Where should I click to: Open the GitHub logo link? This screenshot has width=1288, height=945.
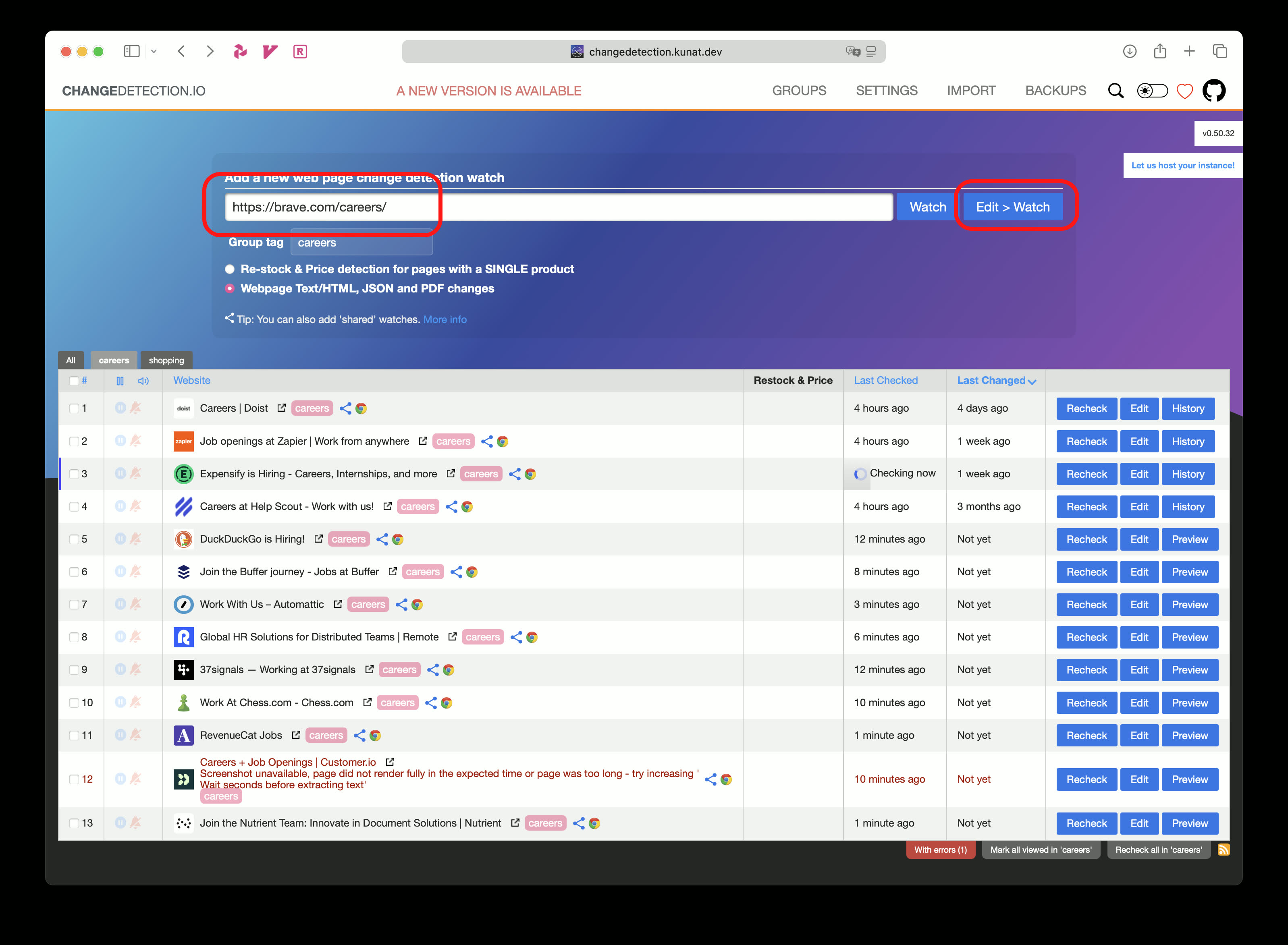point(1213,91)
